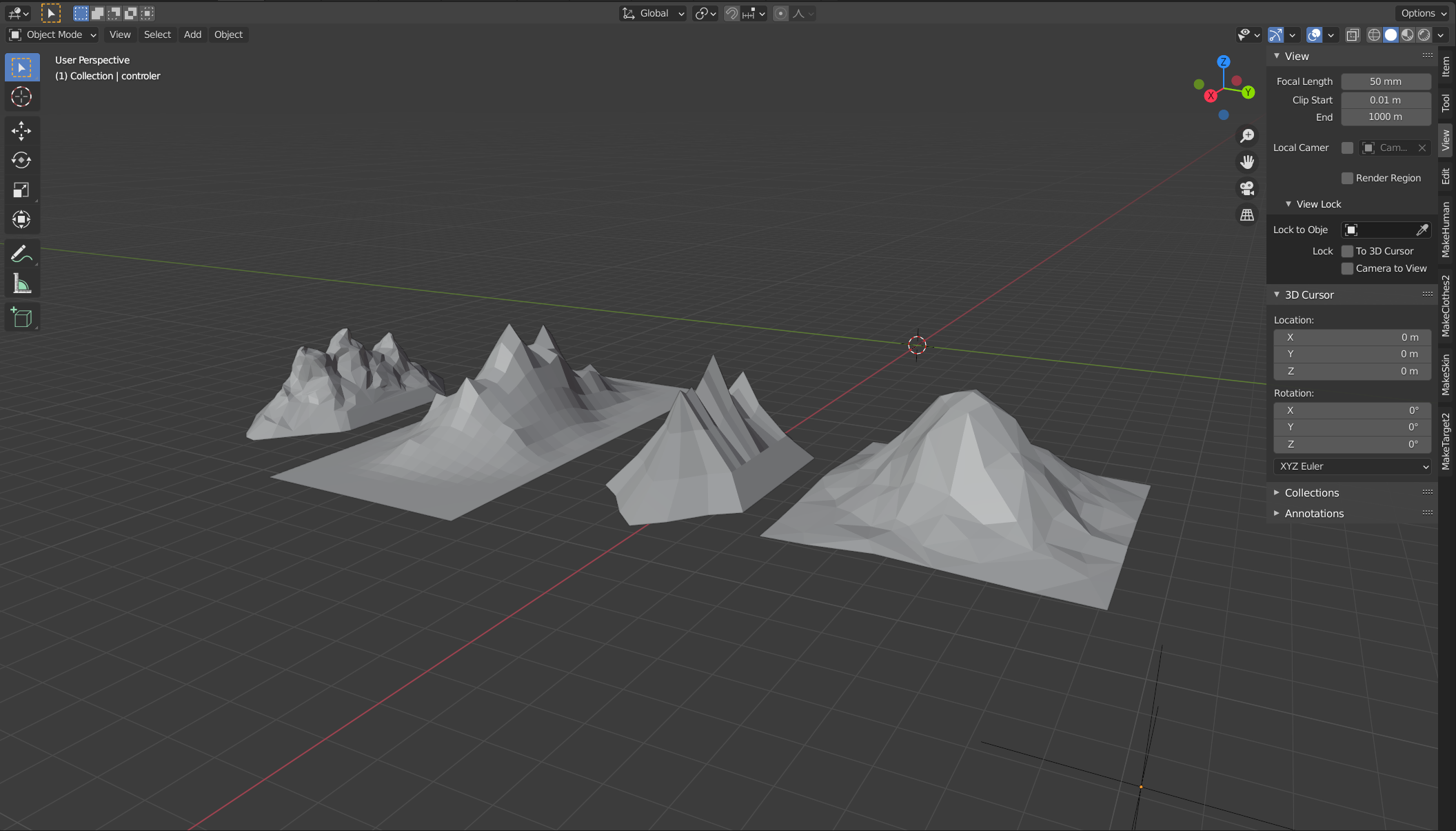Activate the Annotate pencil tool
This screenshot has width=1456, height=831.
point(21,254)
